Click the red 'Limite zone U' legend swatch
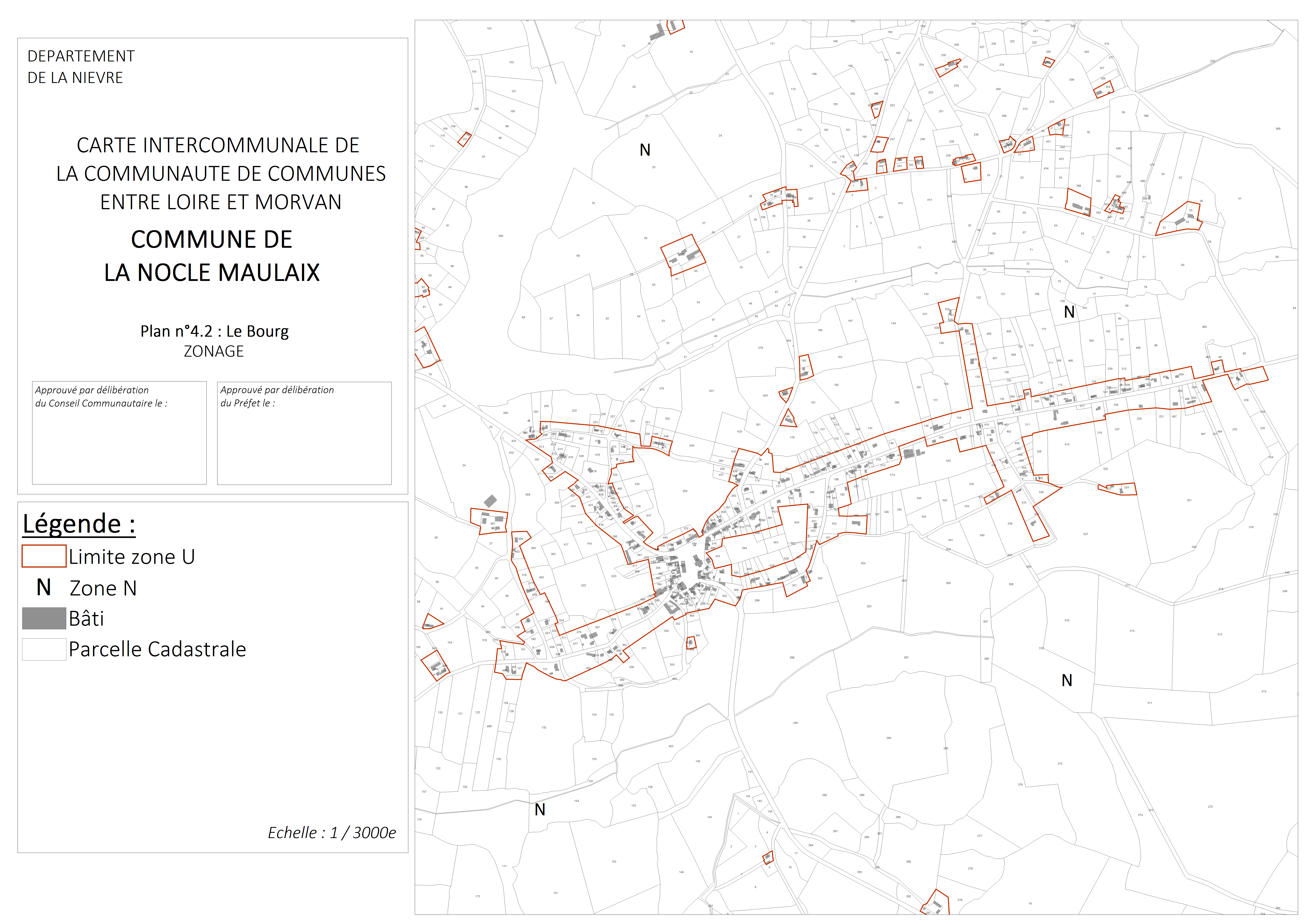Viewport: 1308px width, 924px height. coord(44,556)
